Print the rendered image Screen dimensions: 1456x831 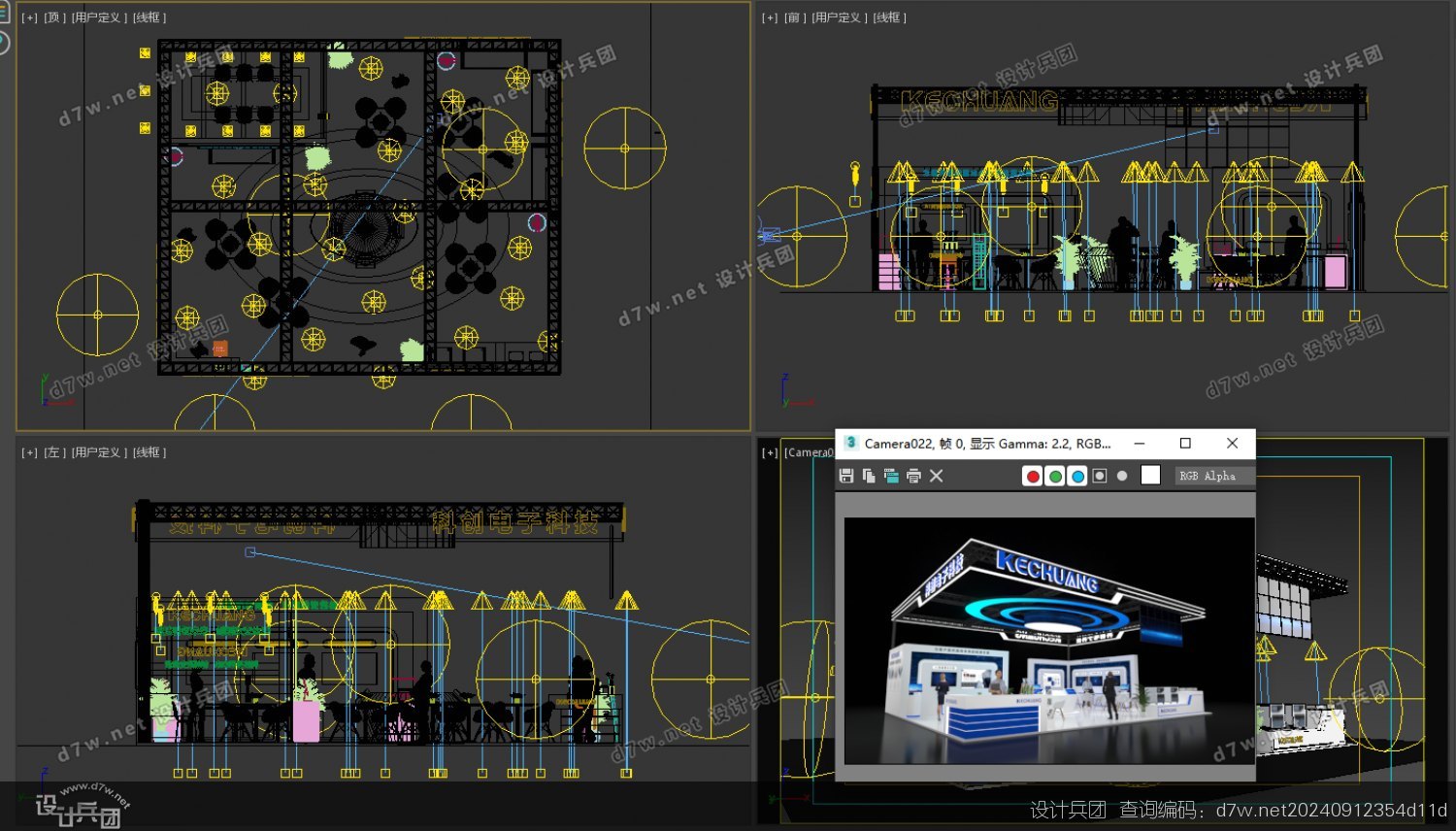coord(913,476)
